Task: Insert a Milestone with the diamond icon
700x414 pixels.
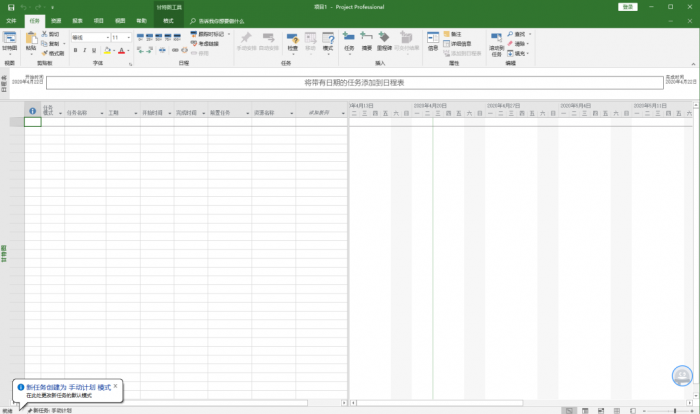Action: pyautogui.click(x=384, y=38)
